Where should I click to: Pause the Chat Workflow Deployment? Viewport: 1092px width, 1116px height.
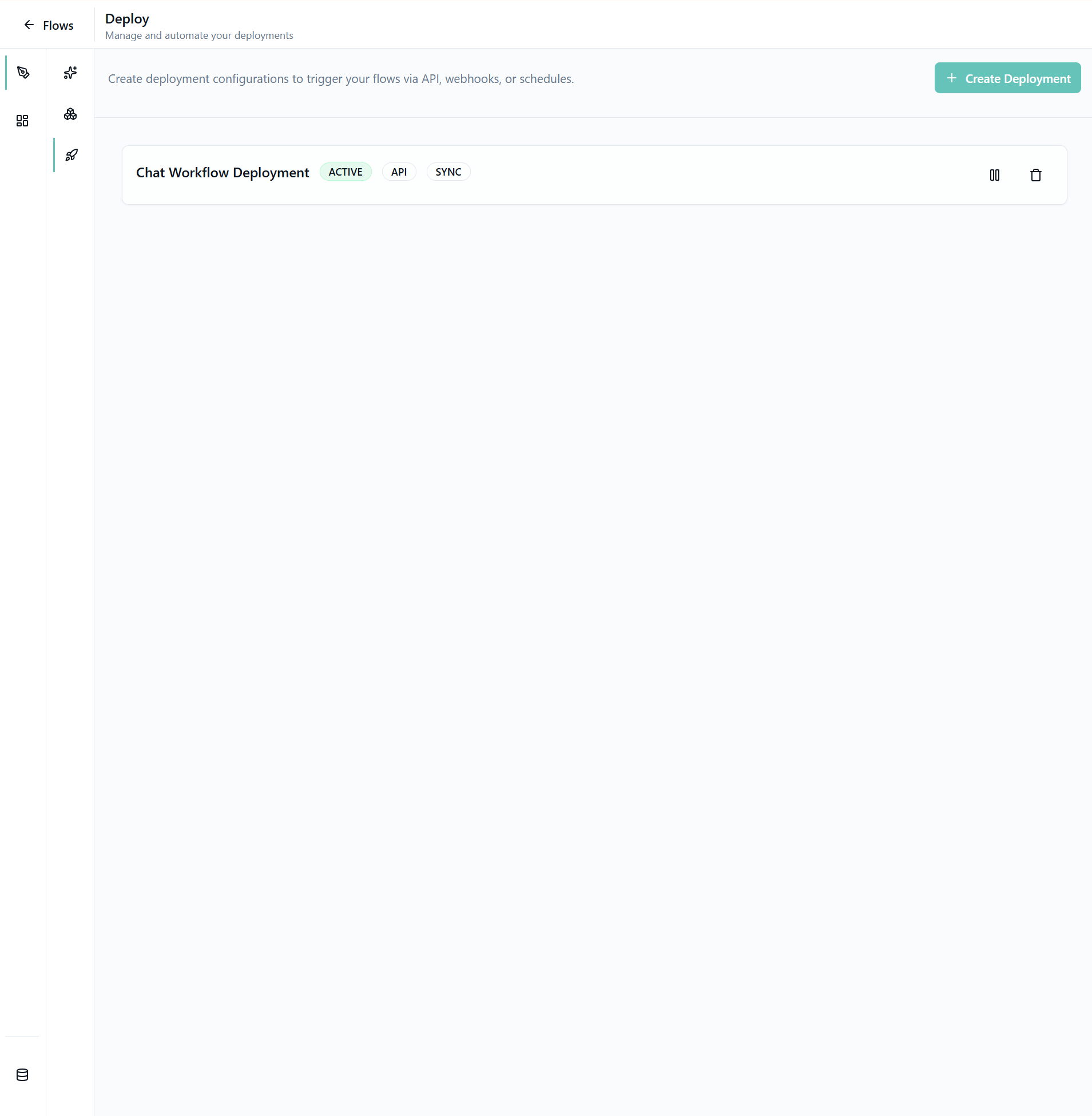point(995,175)
